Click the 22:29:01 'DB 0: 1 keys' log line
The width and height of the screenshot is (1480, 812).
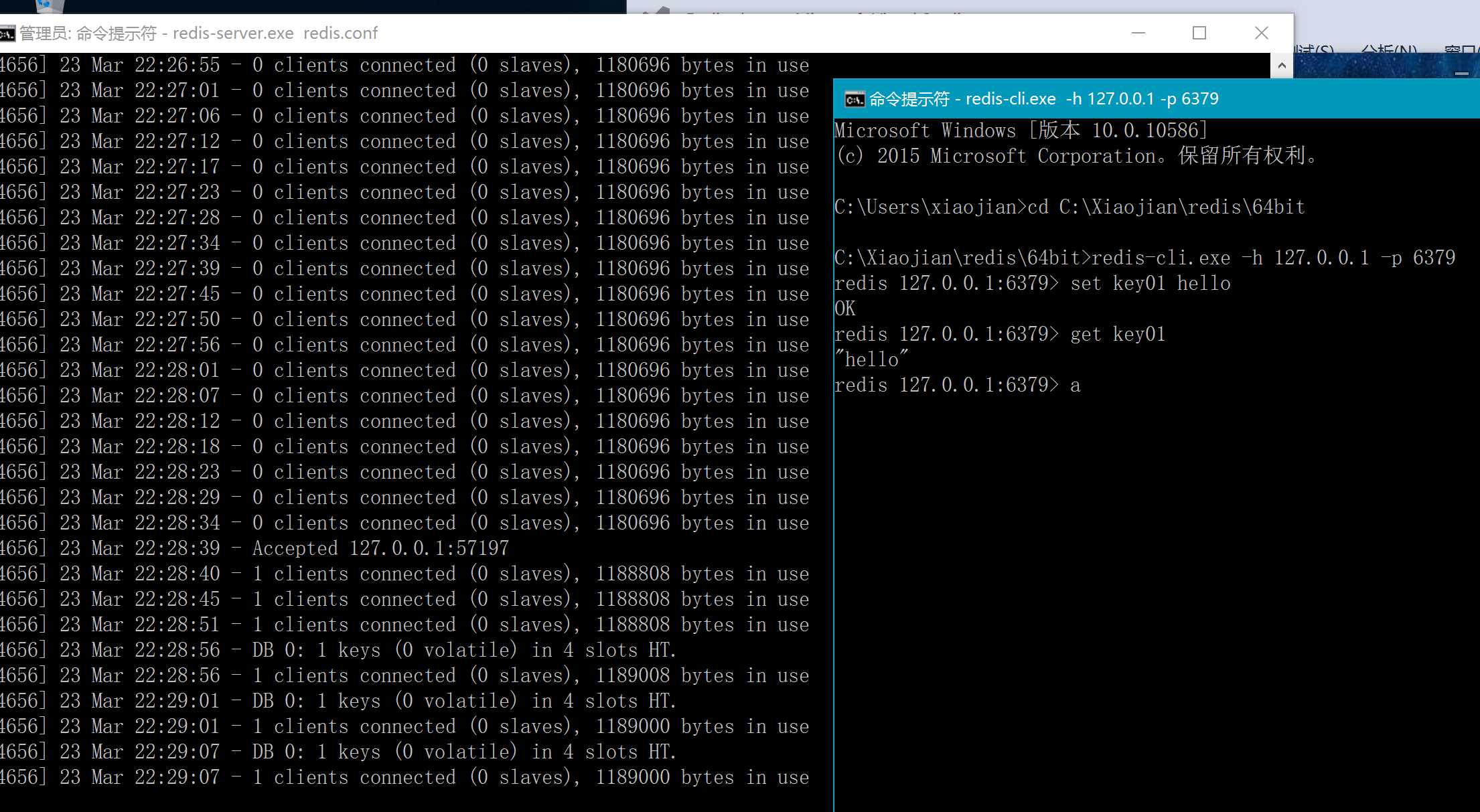pos(338,701)
